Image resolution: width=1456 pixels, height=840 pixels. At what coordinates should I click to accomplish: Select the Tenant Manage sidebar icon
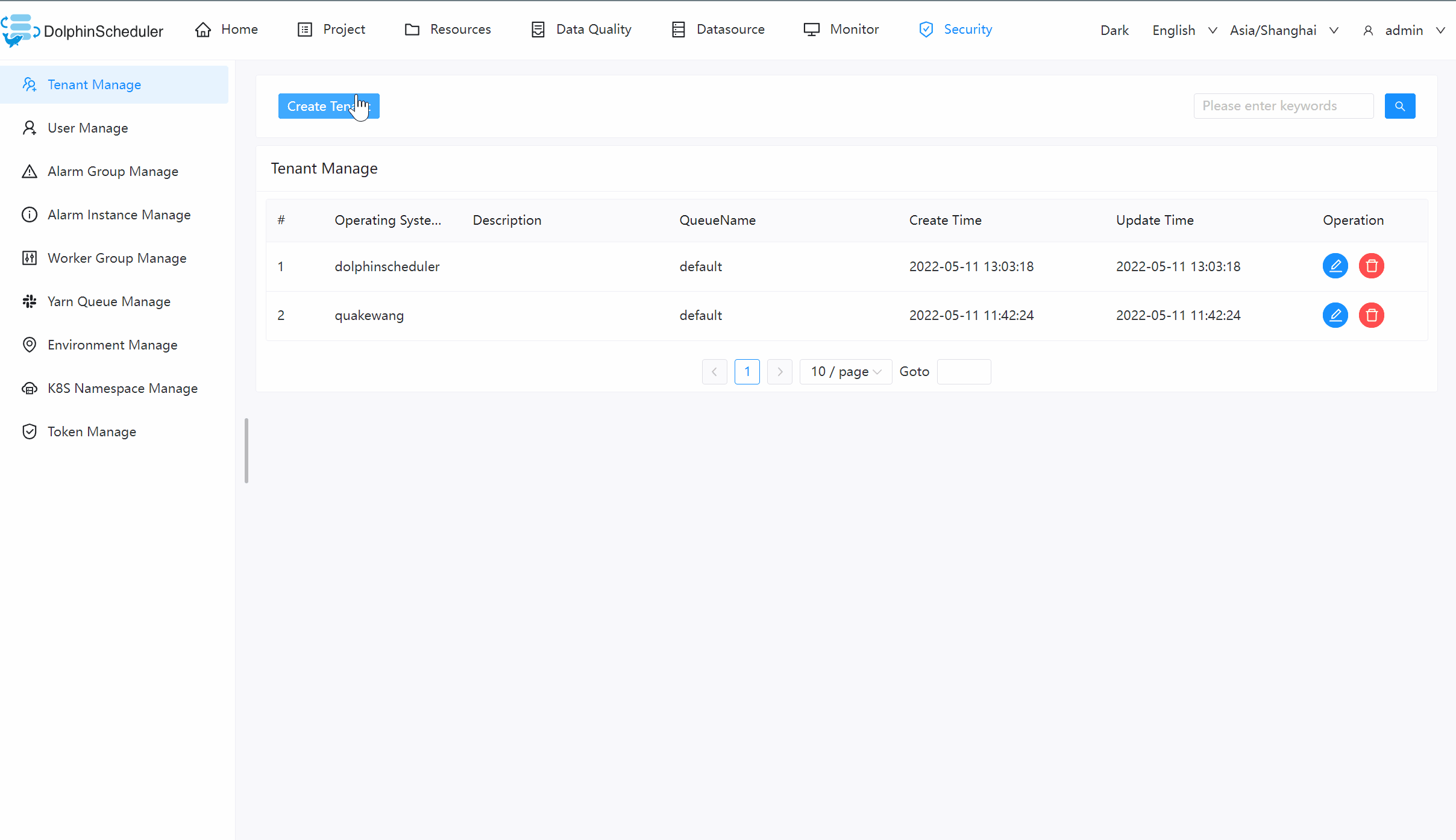(x=30, y=84)
